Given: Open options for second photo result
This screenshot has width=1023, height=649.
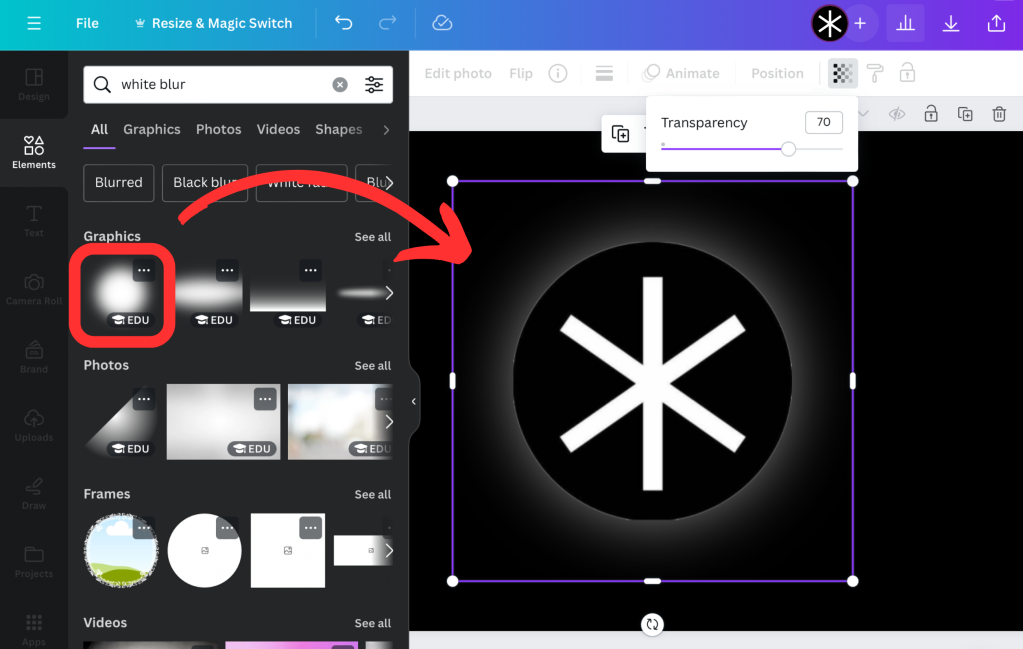Looking at the screenshot, I should (265, 399).
